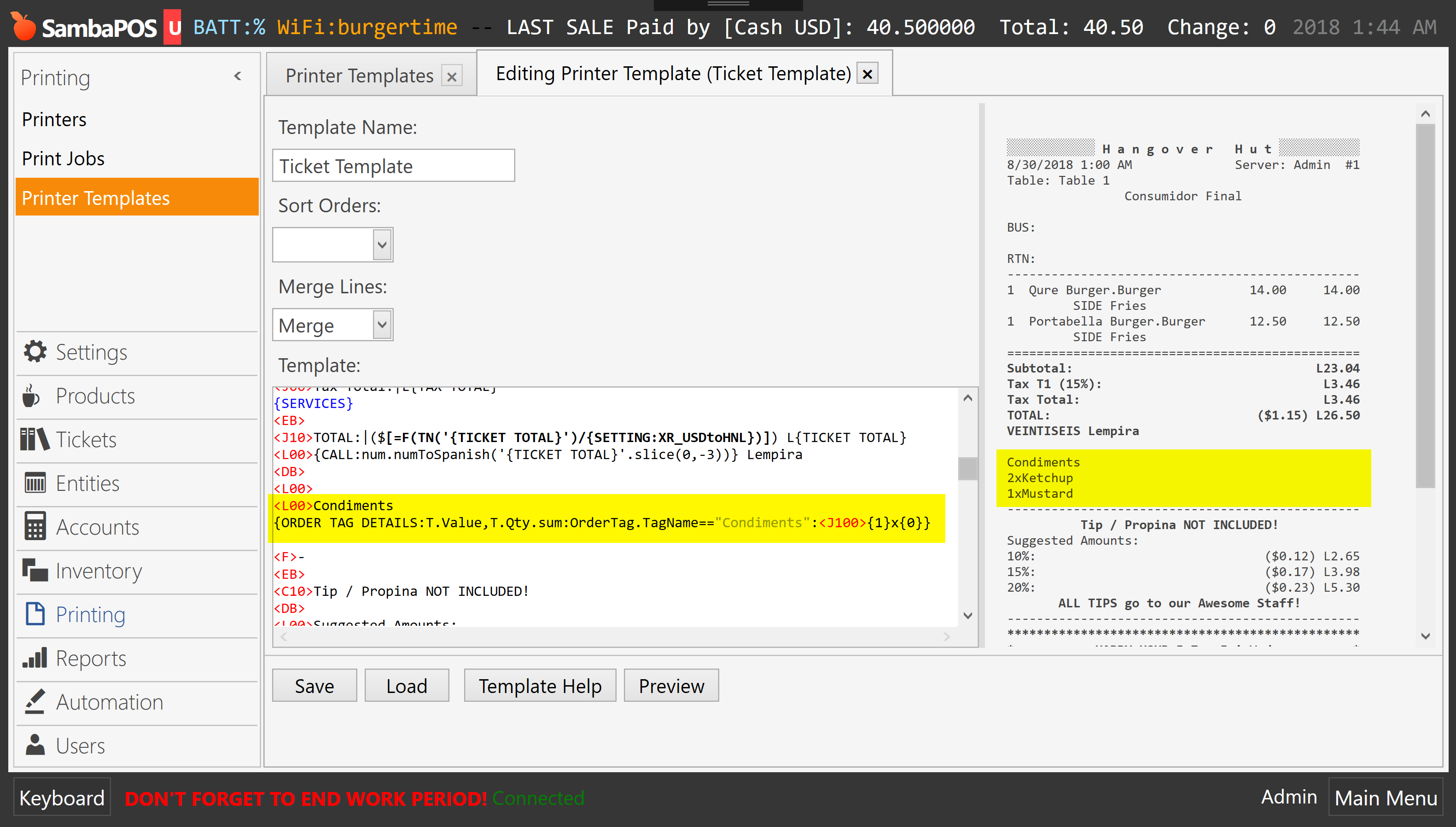Close the Printer Templates tab
Image resolution: width=1456 pixels, height=827 pixels.
452,76
